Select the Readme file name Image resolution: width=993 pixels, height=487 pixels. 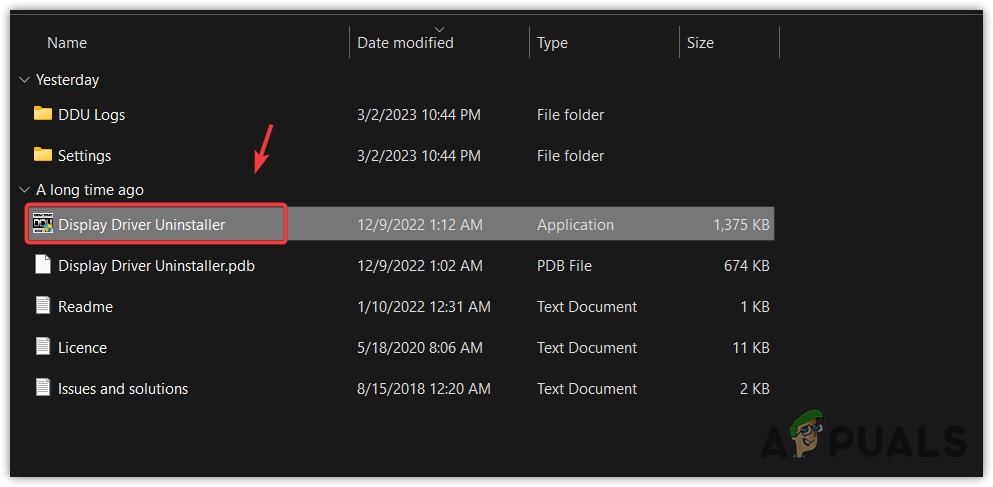(85, 307)
